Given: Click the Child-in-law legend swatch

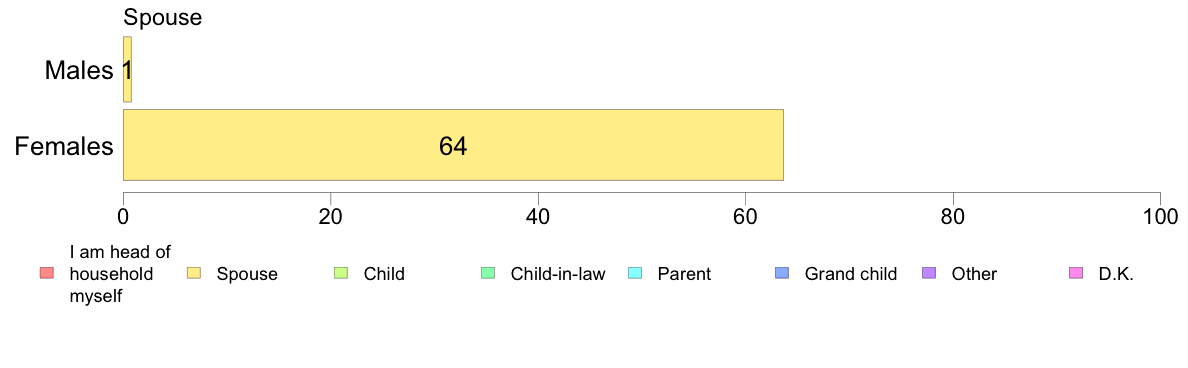Looking at the screenshot, I should tap(487, 273).
